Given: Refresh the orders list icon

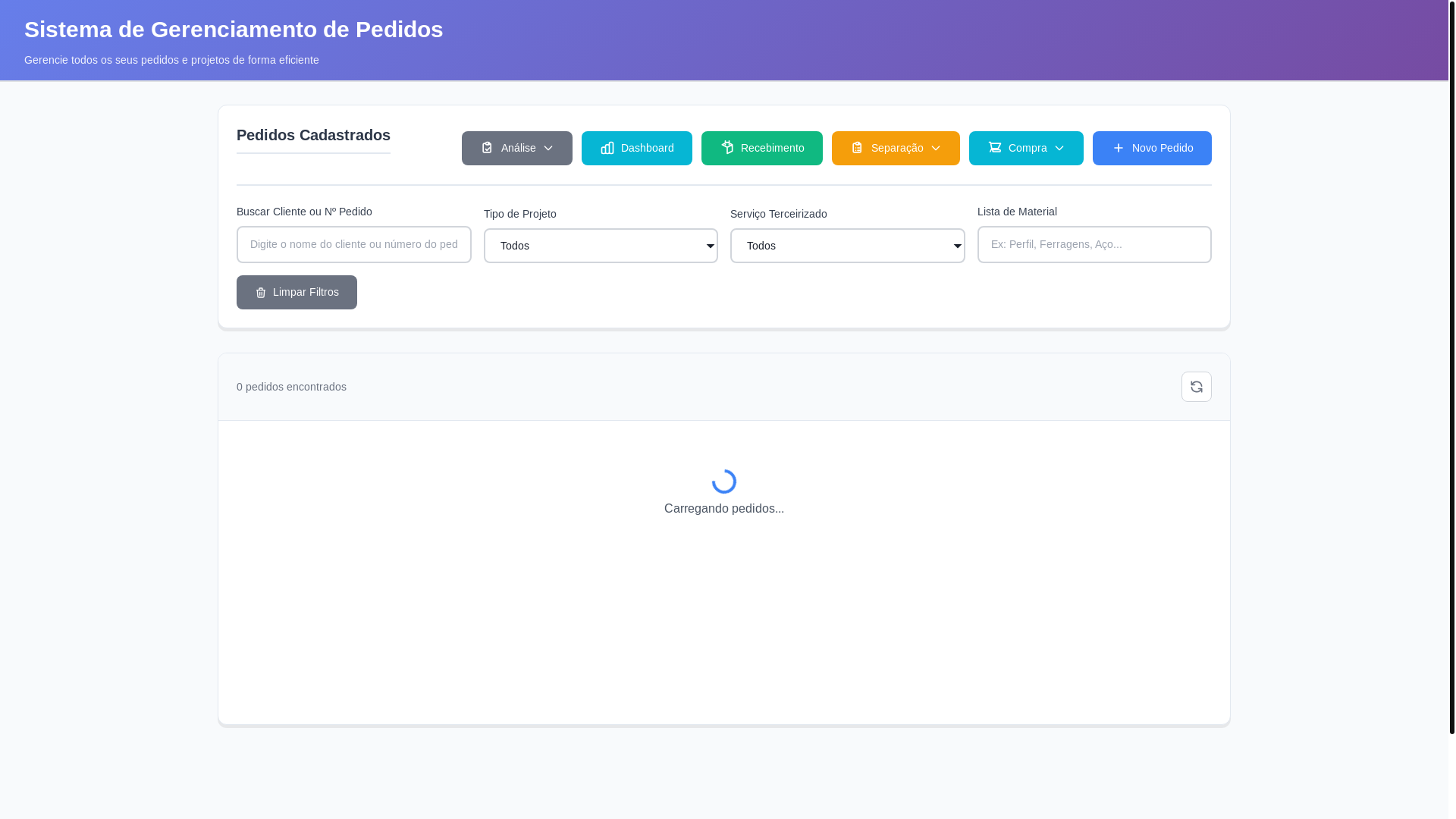Looking at the screenshot, I should [x=1196, y=387].
